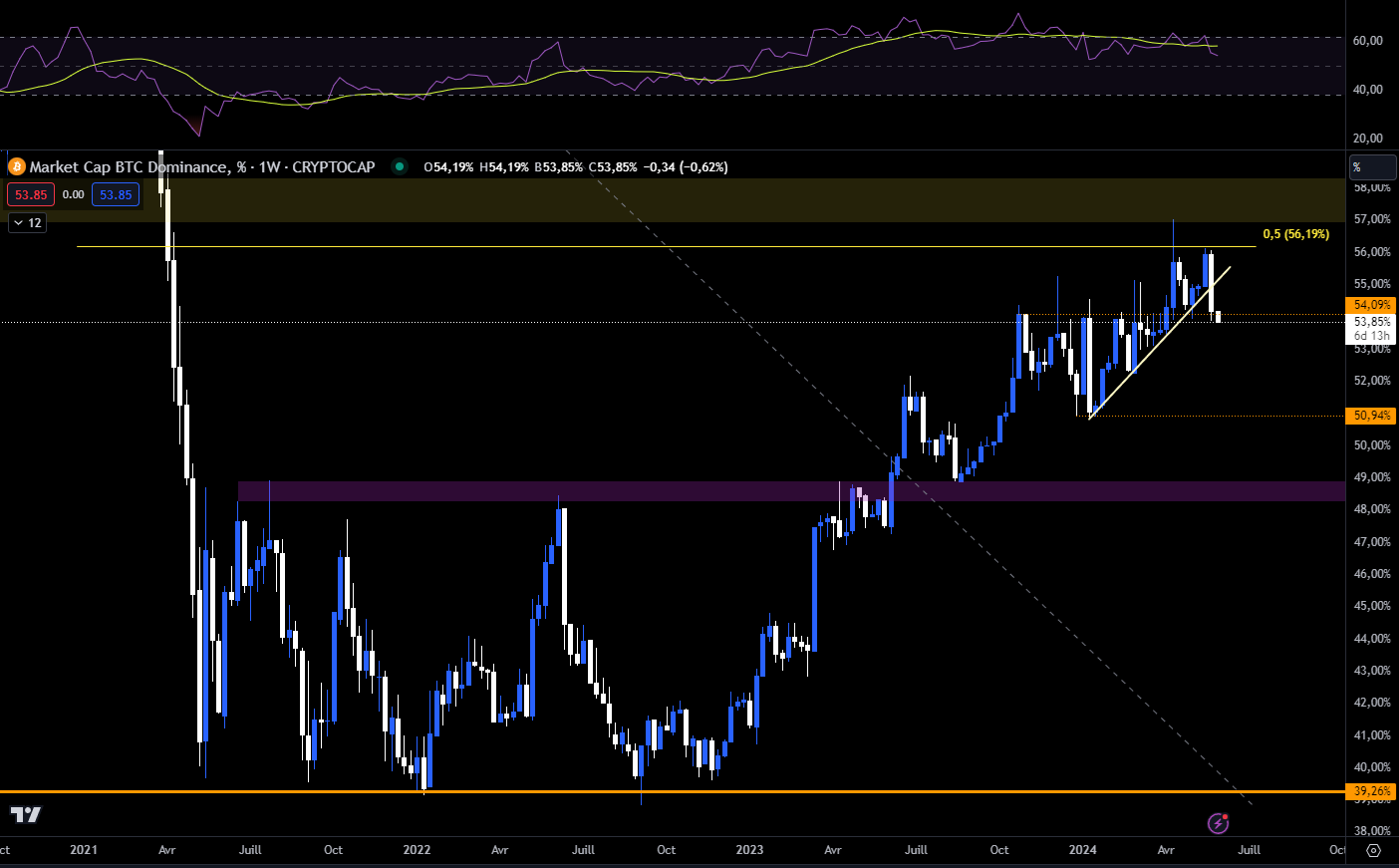Click the orange Bitcoin logo icon
1399x868 pixels.
point(16,166)
